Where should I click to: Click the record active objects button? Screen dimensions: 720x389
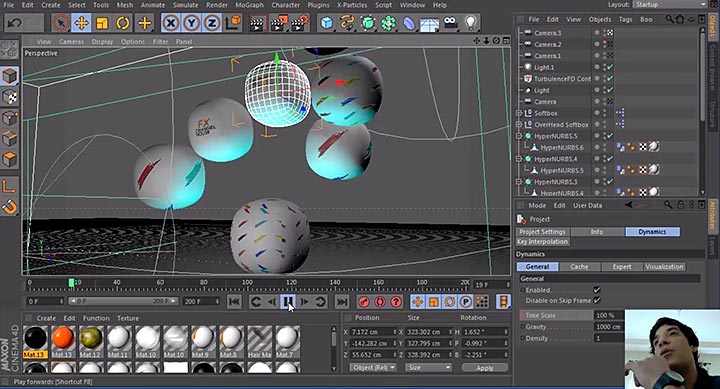tap(364, 302)
